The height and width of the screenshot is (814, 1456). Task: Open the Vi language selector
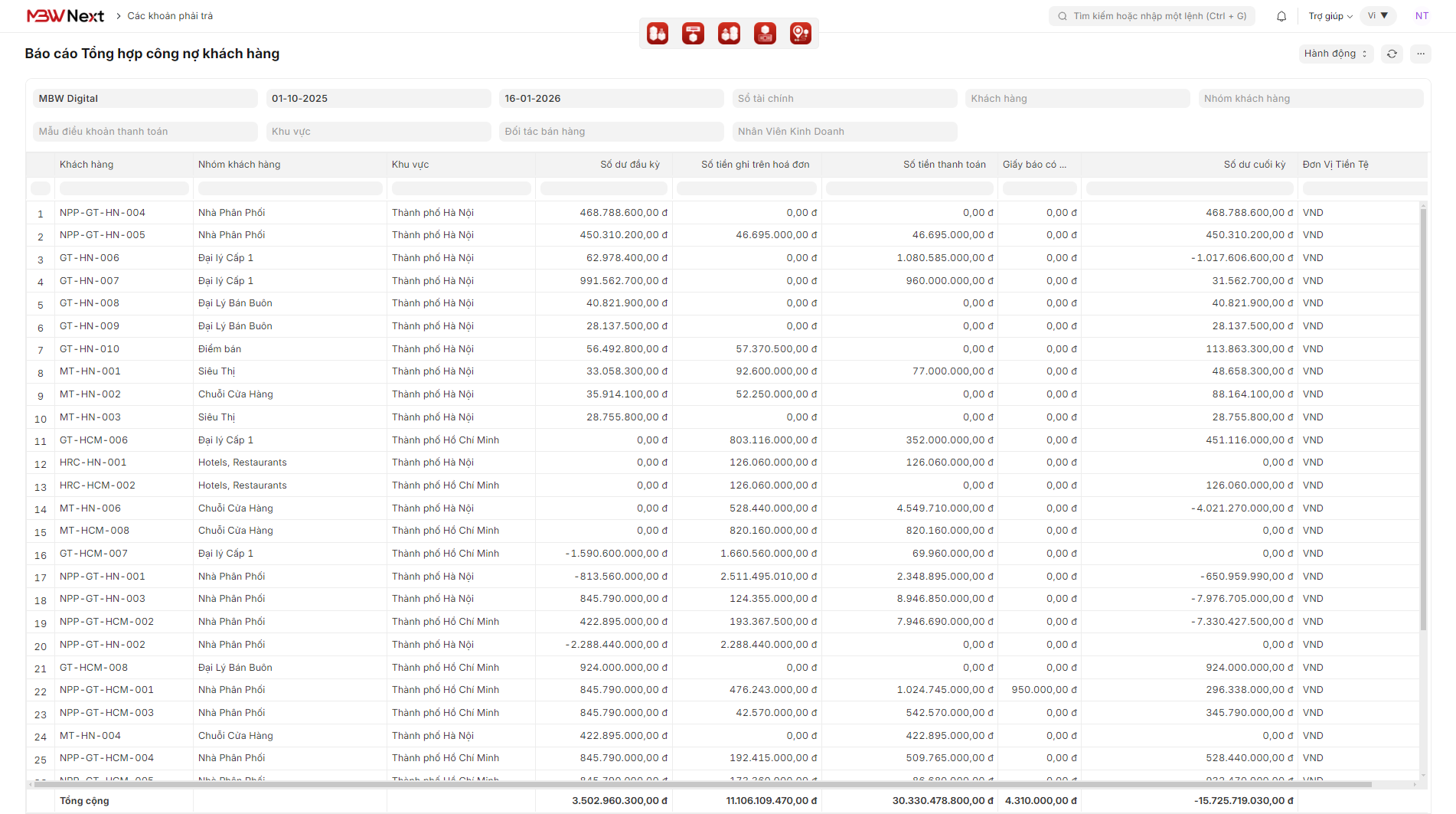(x=1378, y=16)
